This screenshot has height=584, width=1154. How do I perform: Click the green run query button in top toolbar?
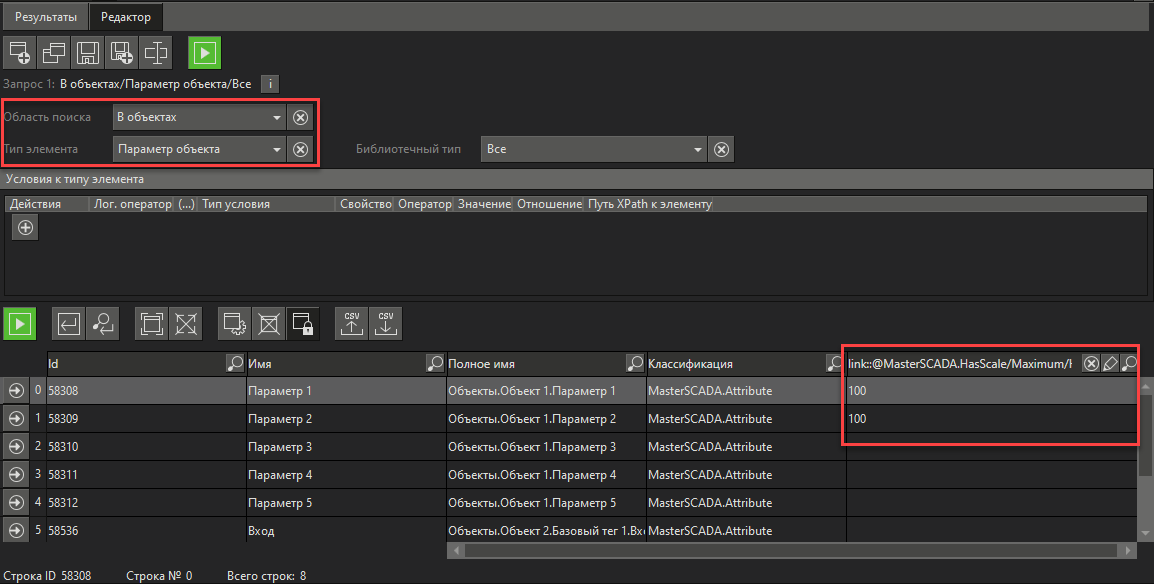(204, 53)
